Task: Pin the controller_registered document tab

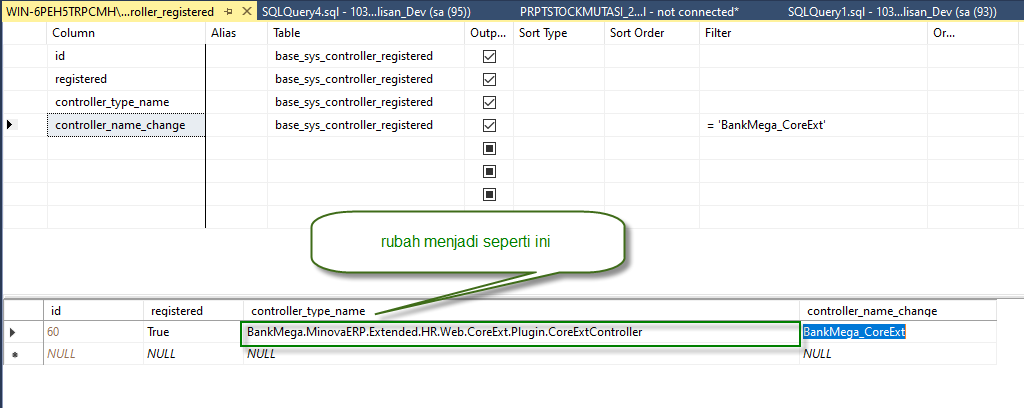Action: pyautogui.click(x=229, y=11)
